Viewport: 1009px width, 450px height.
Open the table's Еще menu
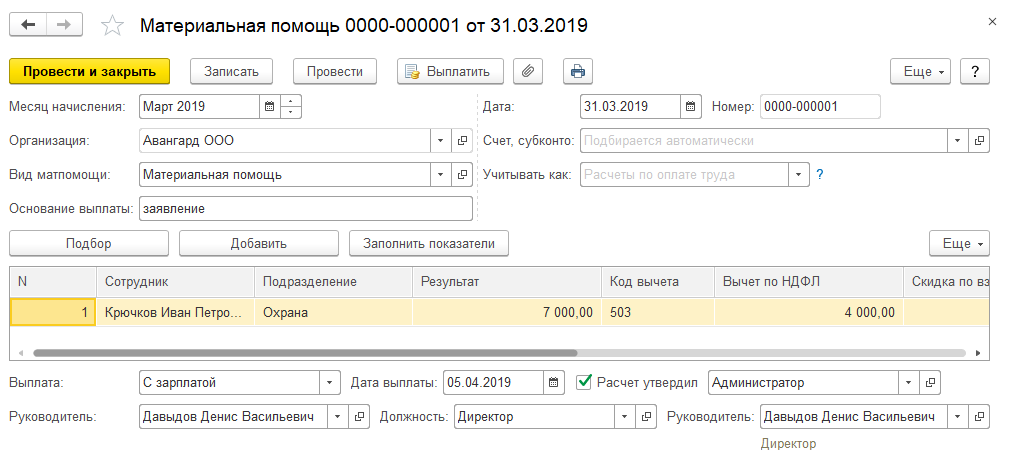(x=959, y=243)
